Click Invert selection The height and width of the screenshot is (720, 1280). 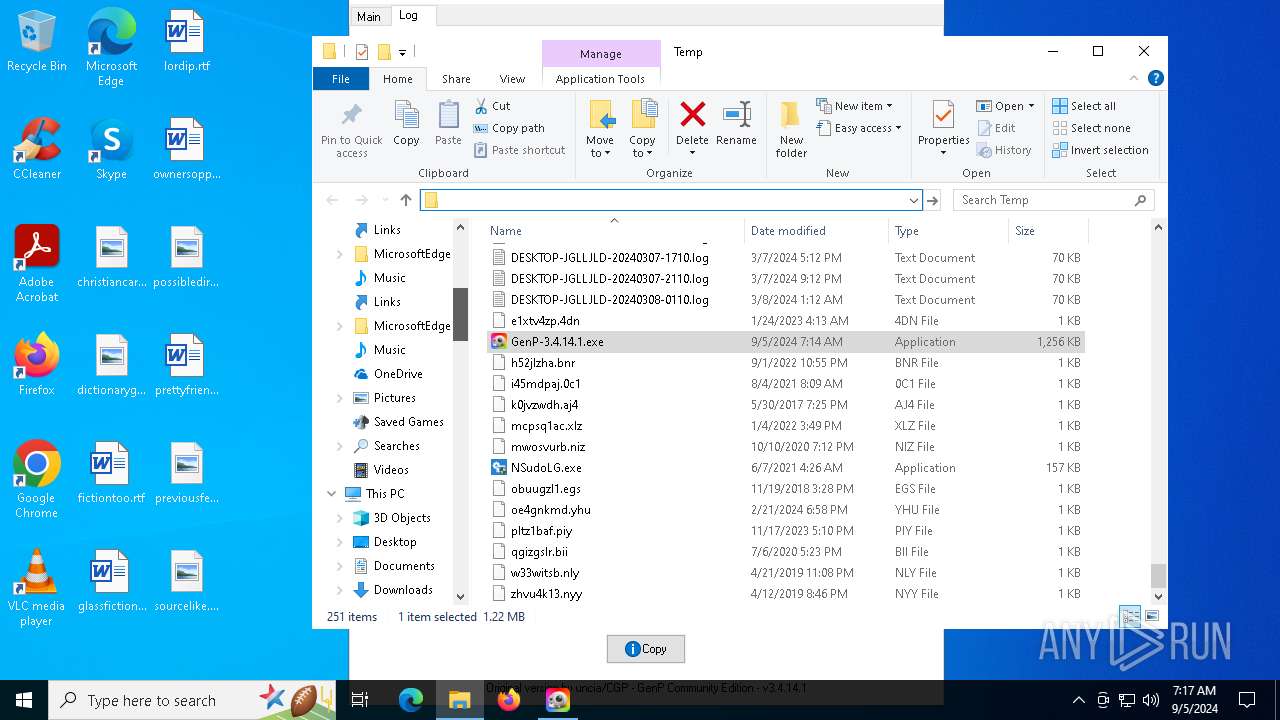tap(1100, 150)
